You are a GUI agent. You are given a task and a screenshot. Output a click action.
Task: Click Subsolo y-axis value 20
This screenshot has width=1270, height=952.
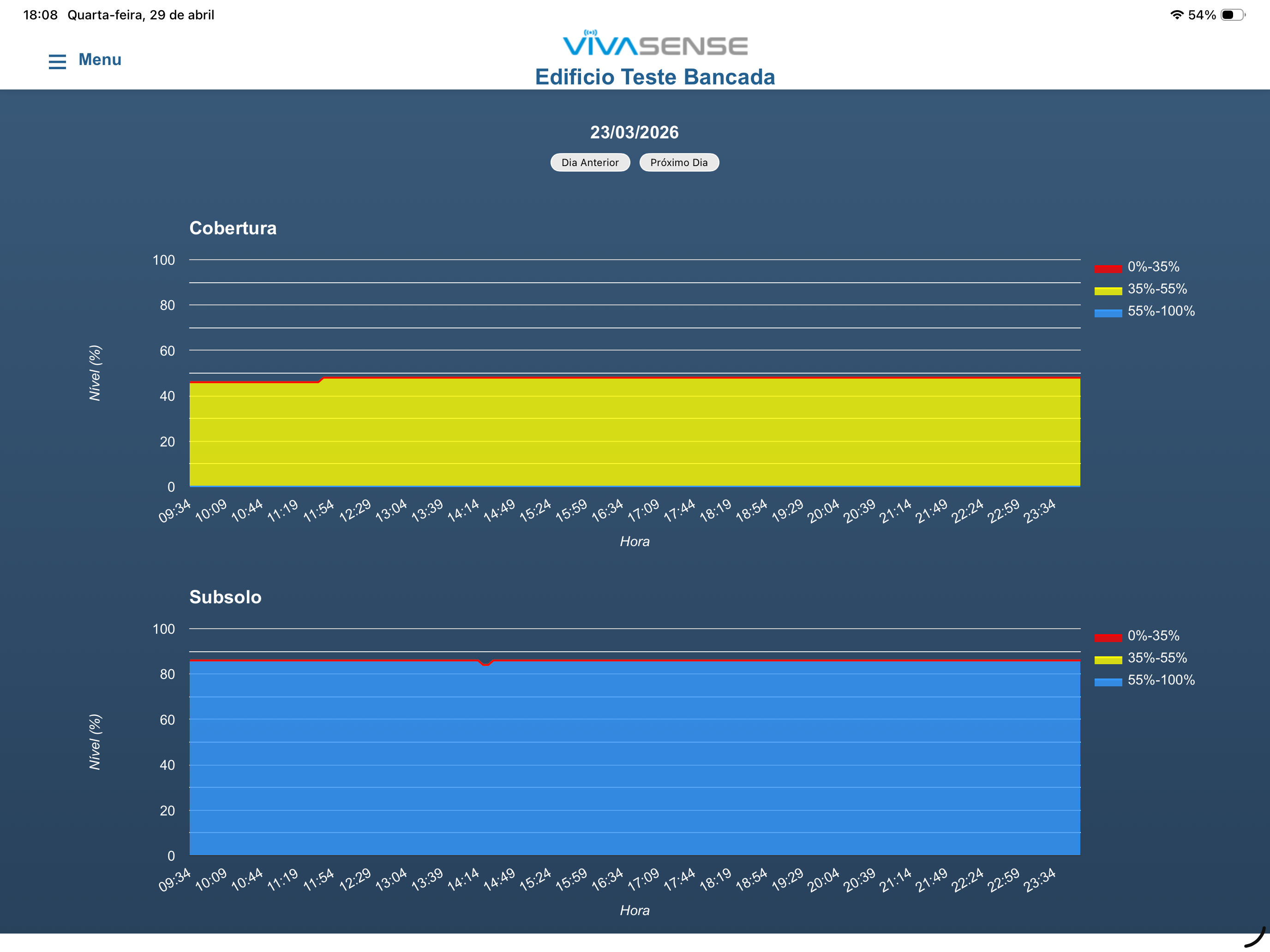click(x=167, y=811)
